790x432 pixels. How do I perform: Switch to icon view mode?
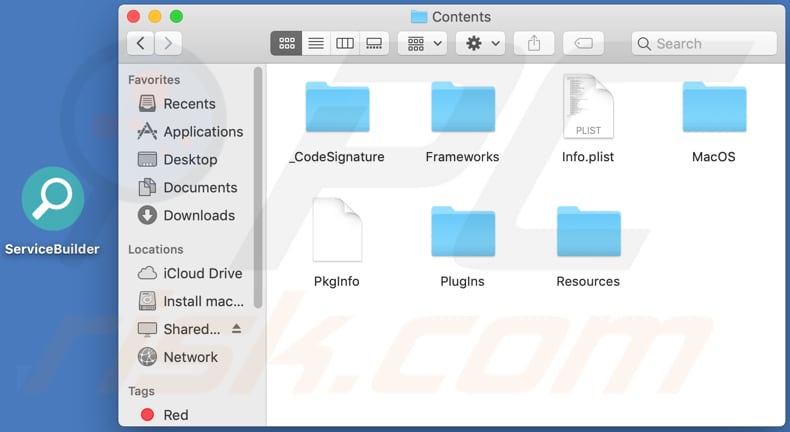(x=287, y=43)
